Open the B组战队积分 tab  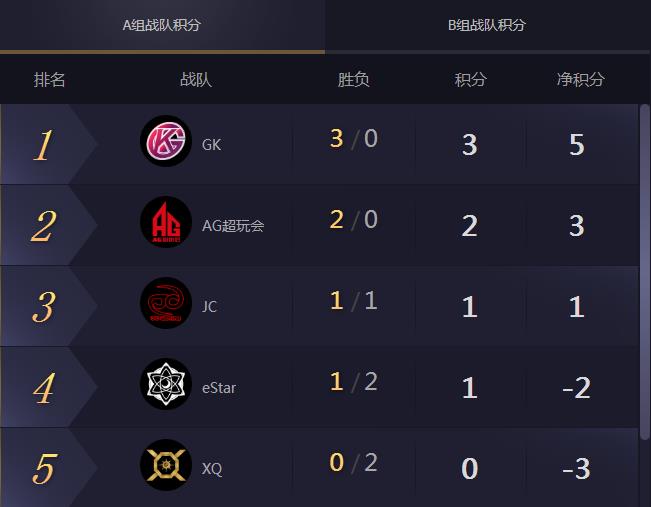pyautogui.click(x=487, y=25)
